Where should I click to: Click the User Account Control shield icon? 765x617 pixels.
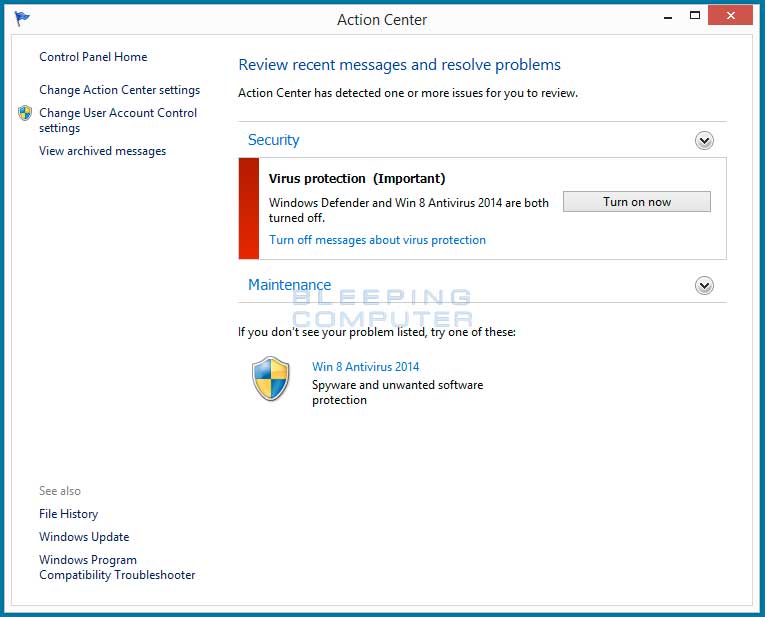pos(25,113)
